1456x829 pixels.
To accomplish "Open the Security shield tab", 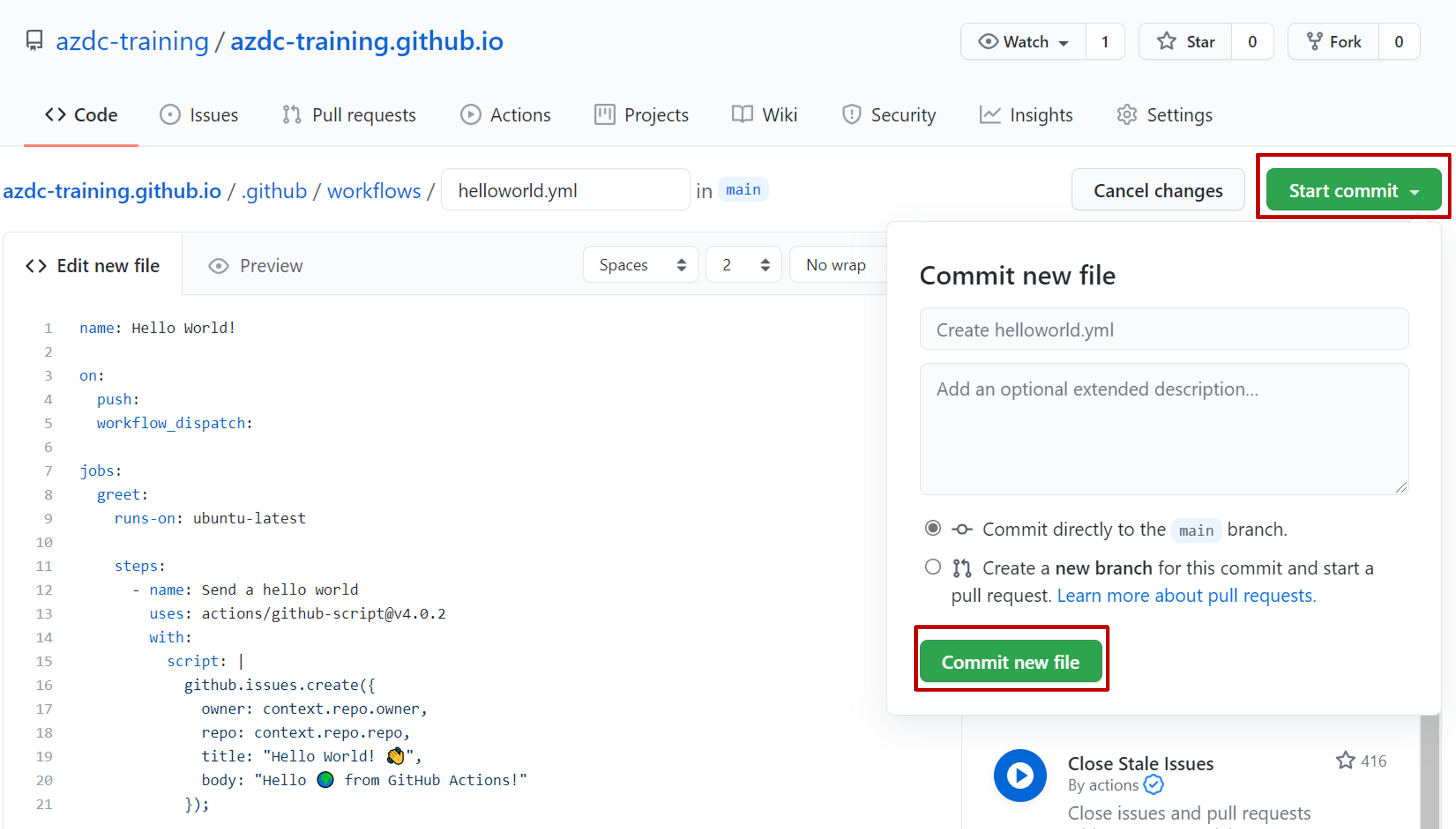I will click(888, 115).
